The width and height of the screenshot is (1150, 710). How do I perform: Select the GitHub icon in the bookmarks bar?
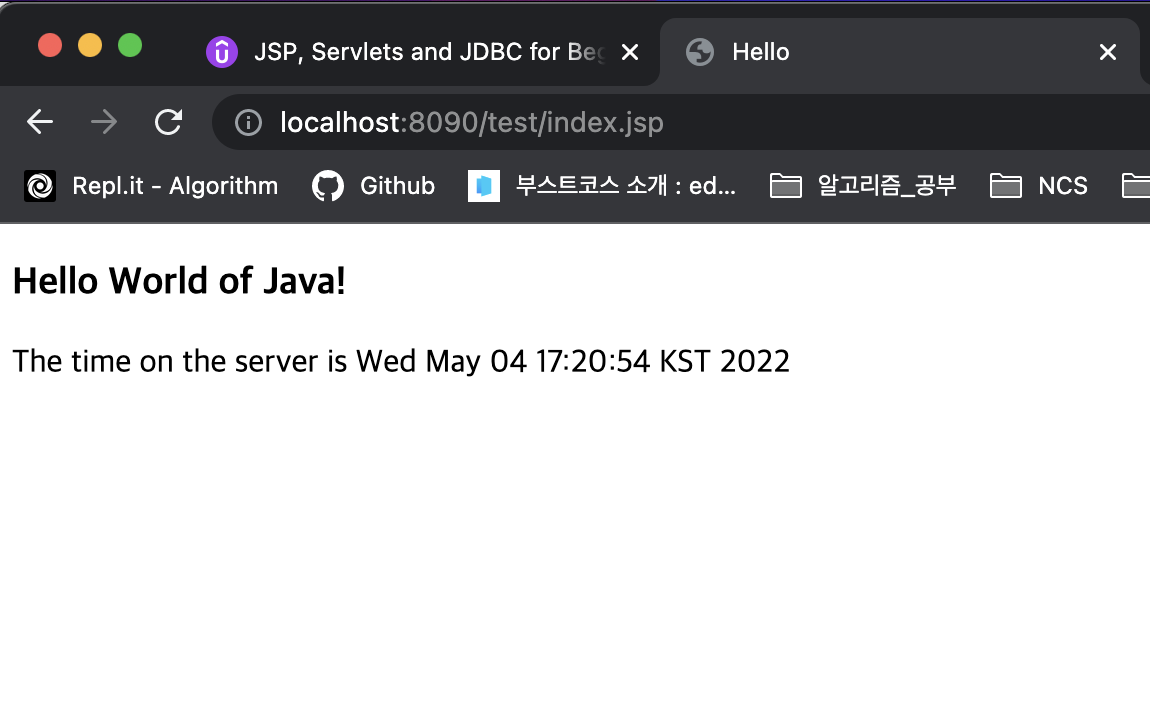tap(327, 185)
